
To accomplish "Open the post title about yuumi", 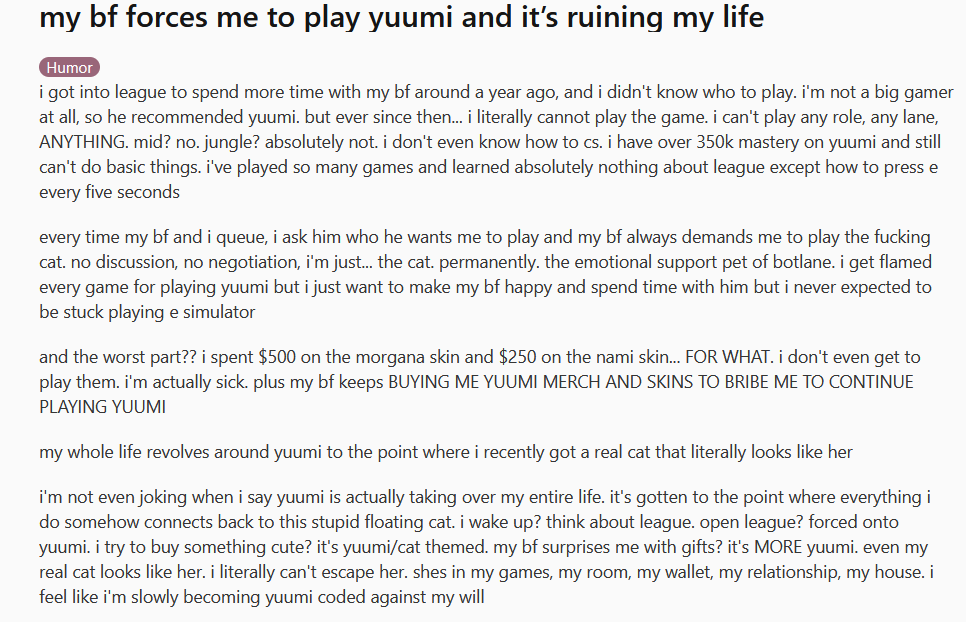I will coord(401,17).
